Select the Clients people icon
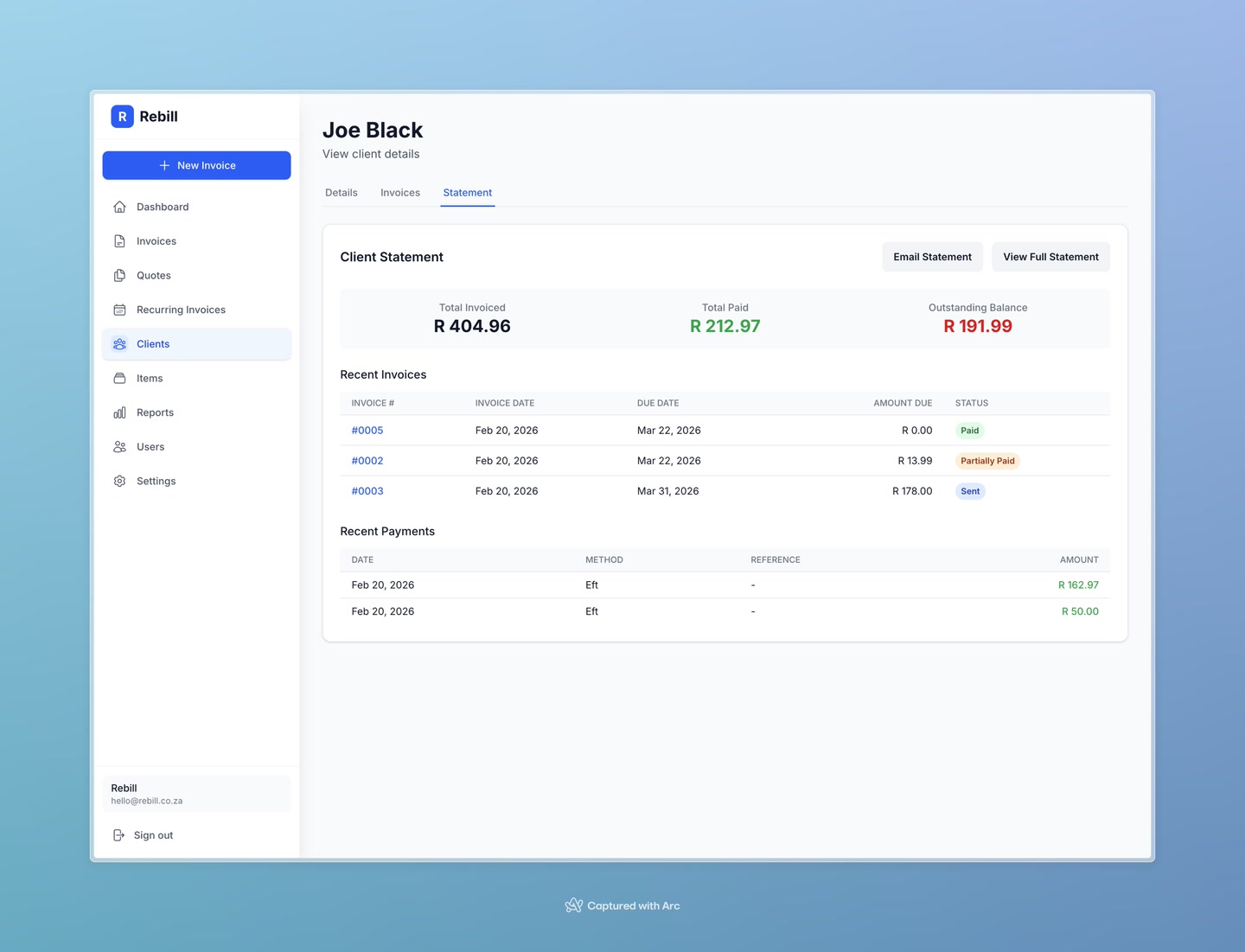The image size is (1245, 952). click(x=119, y=343)
